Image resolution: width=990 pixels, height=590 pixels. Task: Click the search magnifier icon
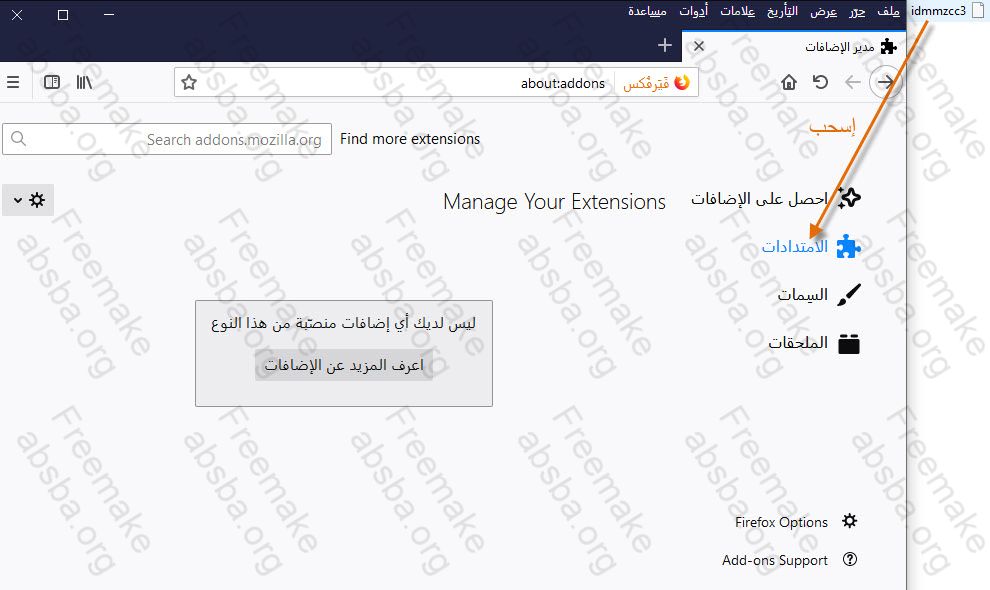(x=18, y=138)
